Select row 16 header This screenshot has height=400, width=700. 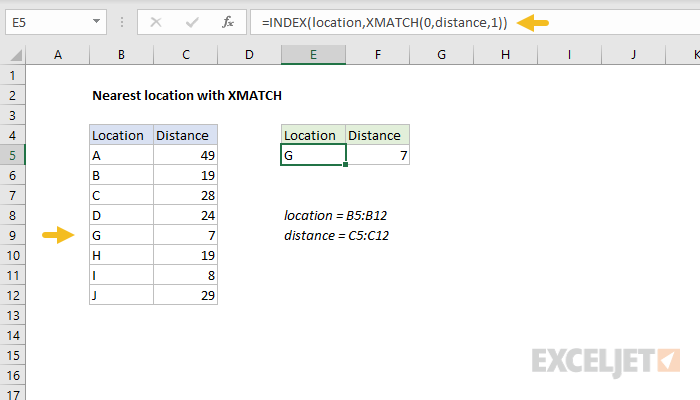pos(12,375)
